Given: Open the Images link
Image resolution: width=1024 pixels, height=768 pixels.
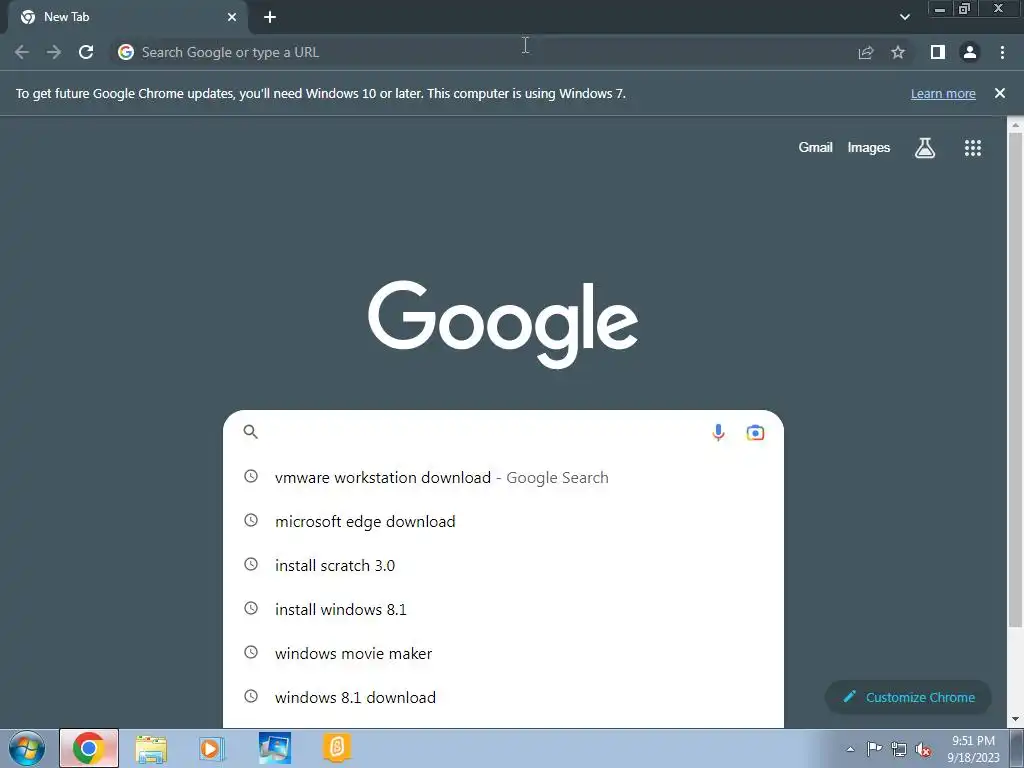Looking at the screenshot, I should click(x=869, y=148).
